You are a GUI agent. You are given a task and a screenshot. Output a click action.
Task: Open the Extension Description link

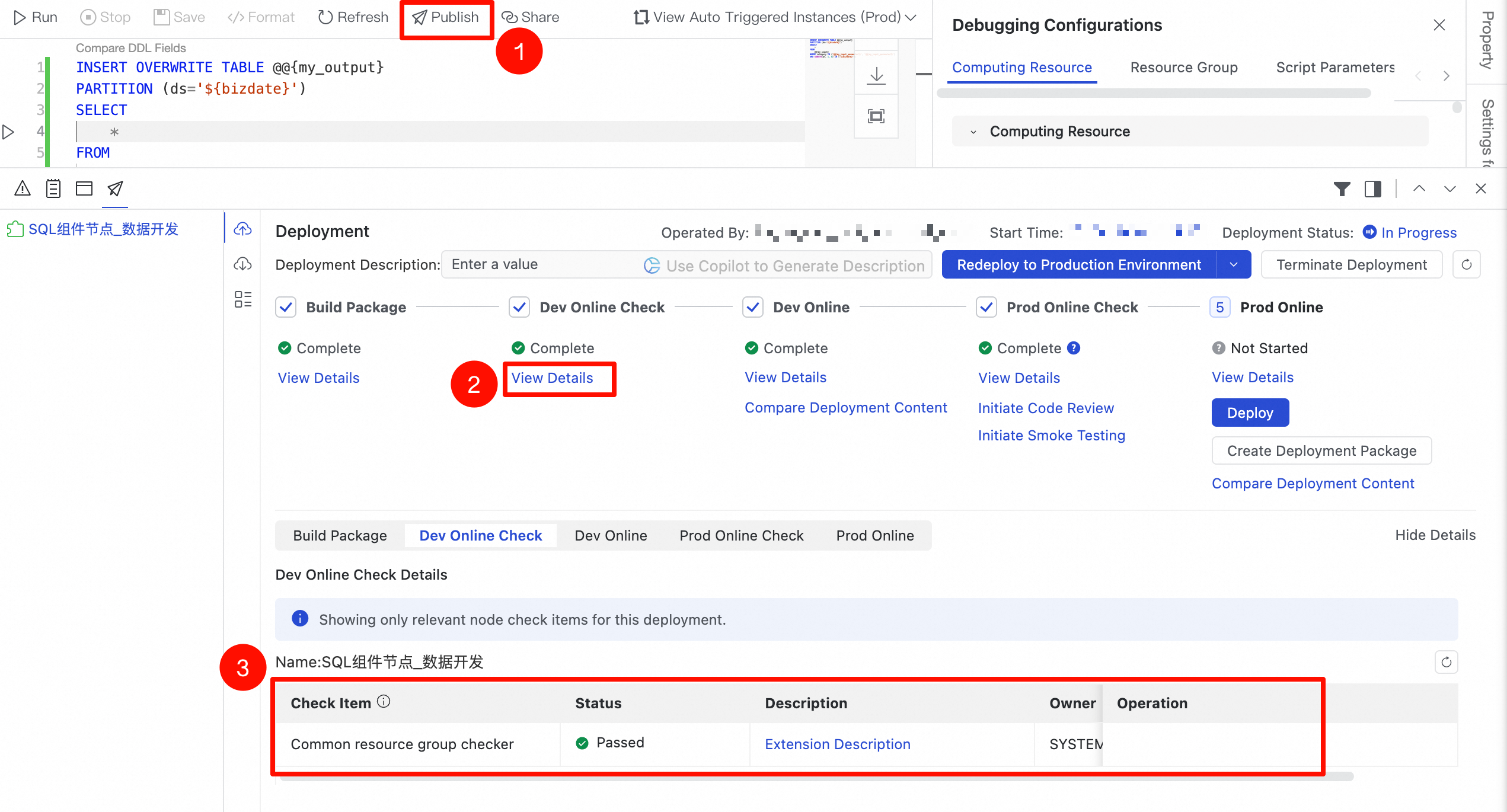[x=838, y=744]
